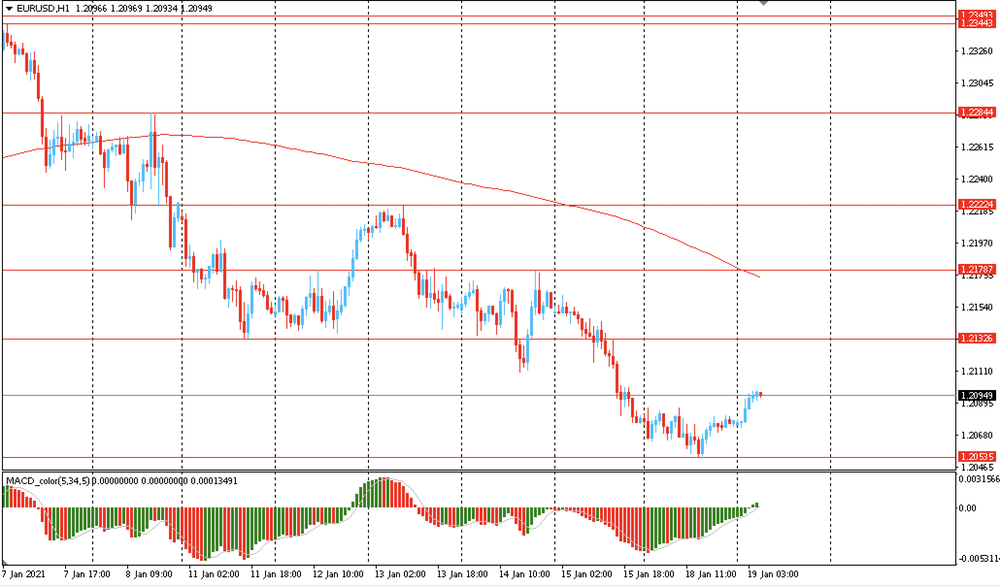Click the 15 Jan 02:00 time label
This screenshot has height=587, width=1000.
click(x=587, y=574)
